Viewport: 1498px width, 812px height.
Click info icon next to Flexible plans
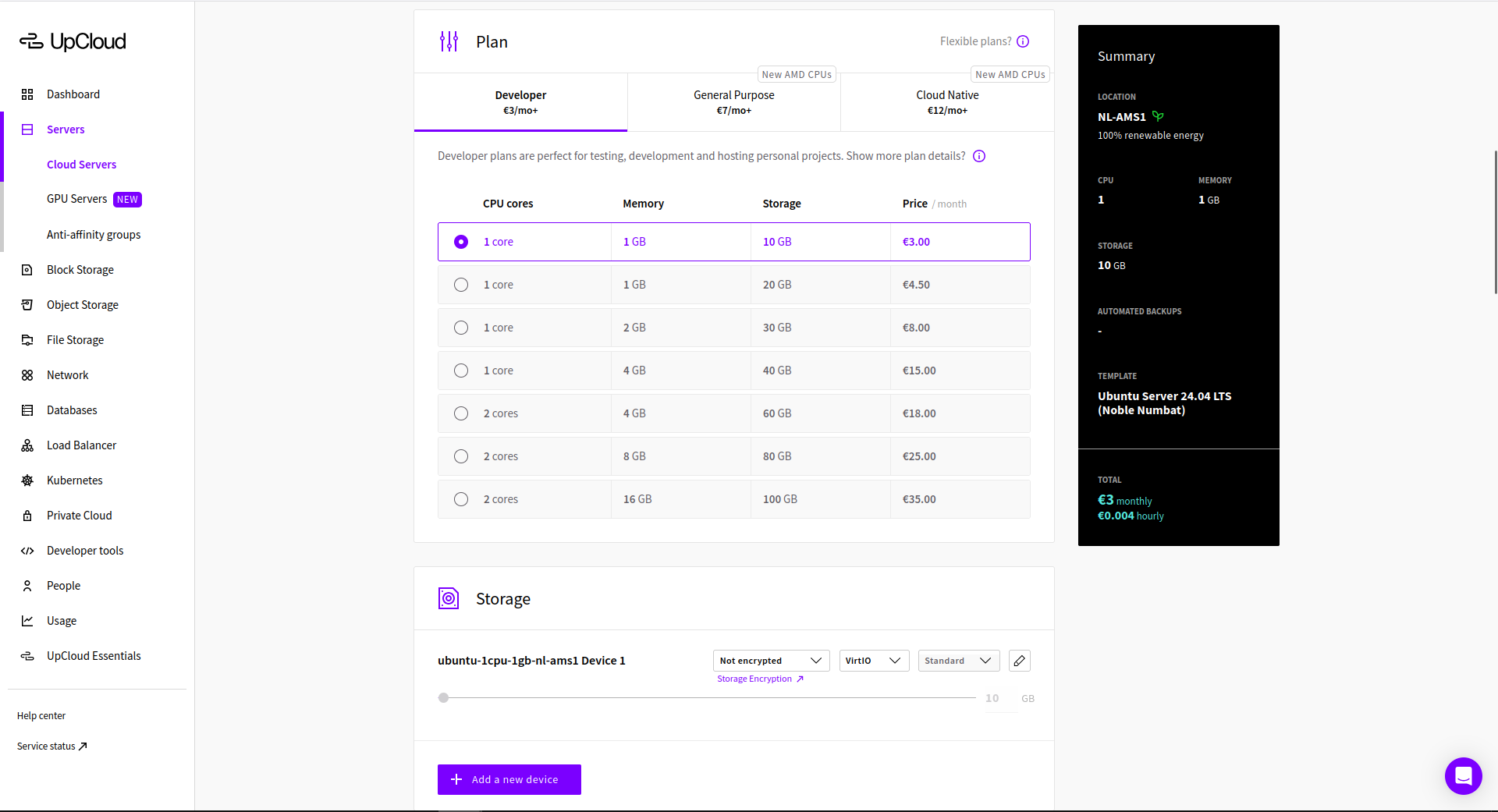pyautogui.click(x=1023, y=41)
